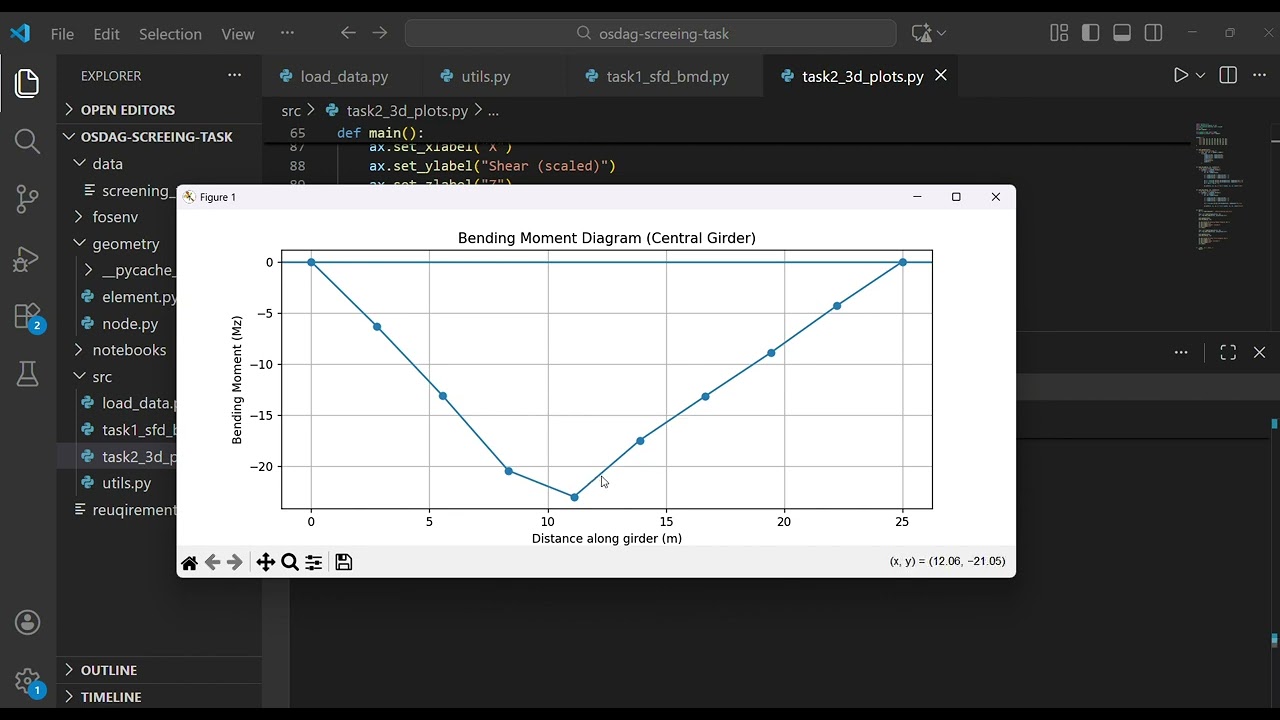Select the Zoom magnifier tool in figure toolbar
The width and height of the screenshot is (1280, 720).
[x=290, y=563]
